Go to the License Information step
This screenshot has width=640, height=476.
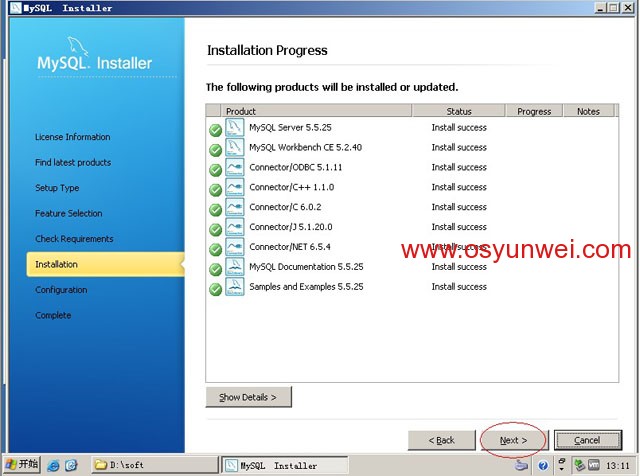point(73,137)
